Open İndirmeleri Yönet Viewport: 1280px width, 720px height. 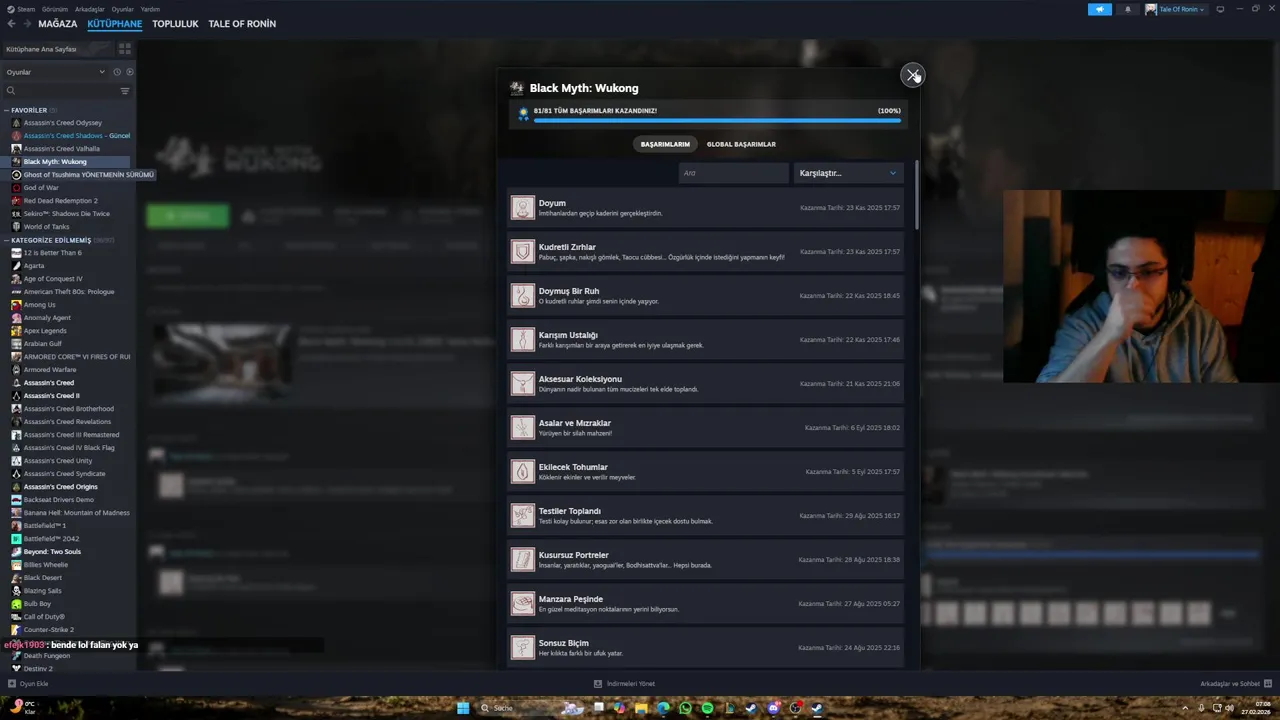tap(624, 684)
